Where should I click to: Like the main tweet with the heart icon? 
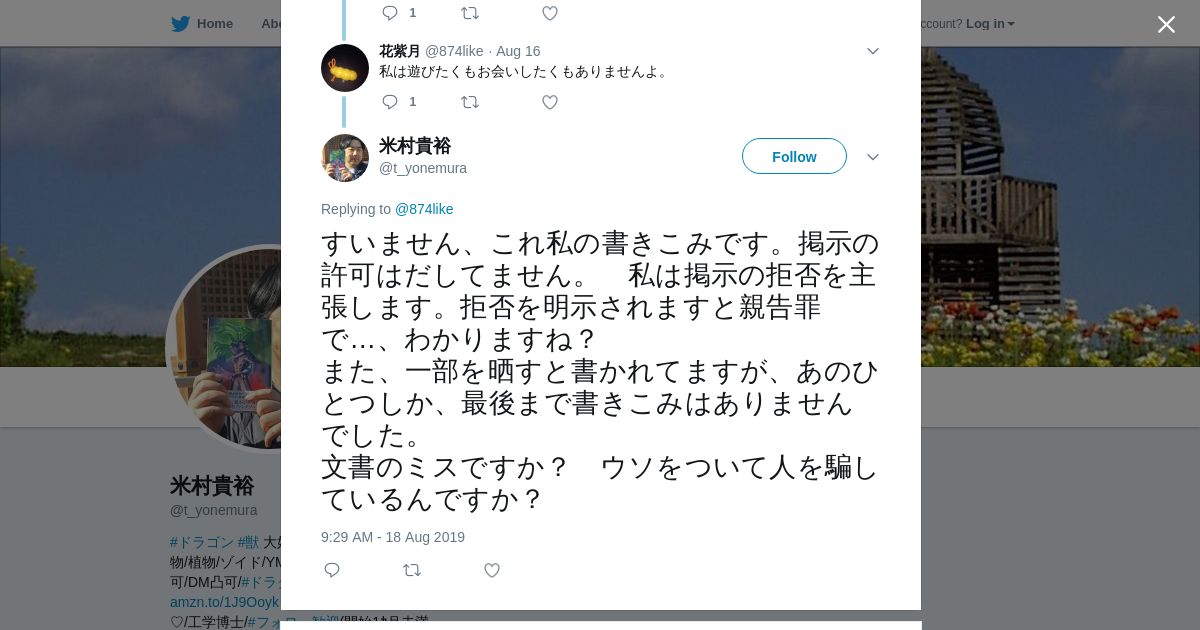[x=492, y=570]
